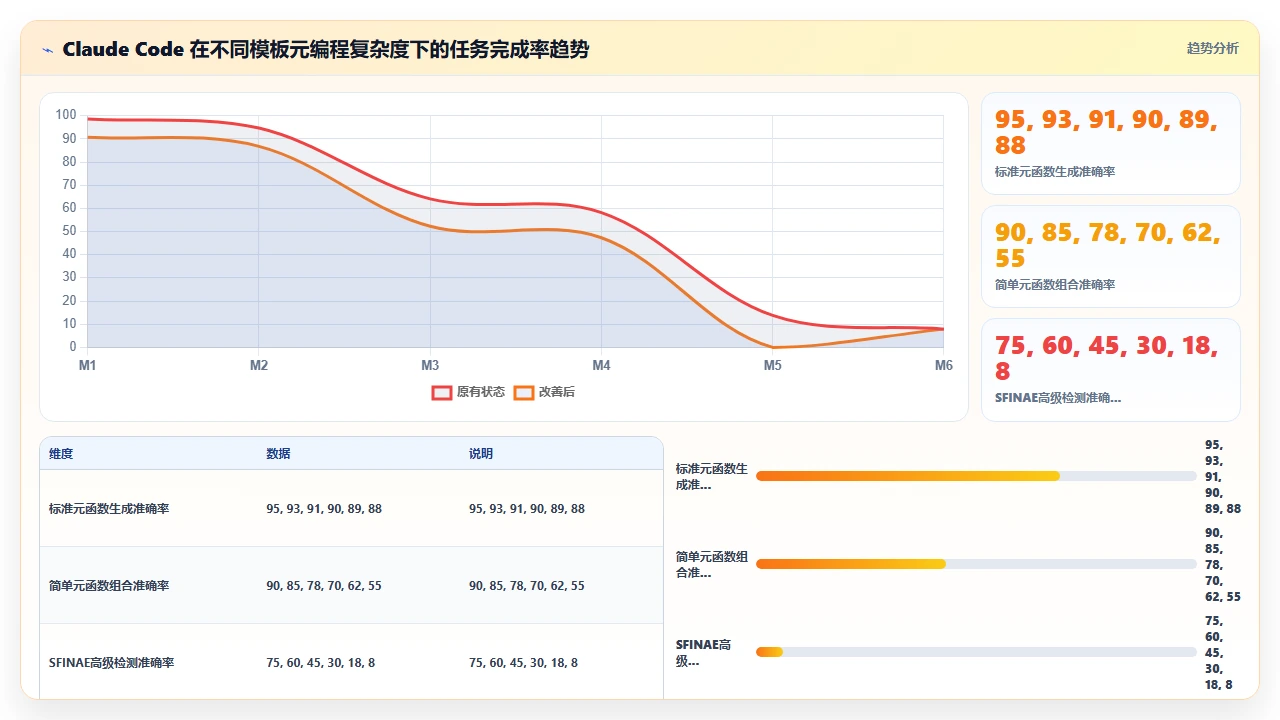Click the 简单元函数组合准确率 caption in the stat card
The height and width of the screenshot is (720, 1280).
point(1055,285)
